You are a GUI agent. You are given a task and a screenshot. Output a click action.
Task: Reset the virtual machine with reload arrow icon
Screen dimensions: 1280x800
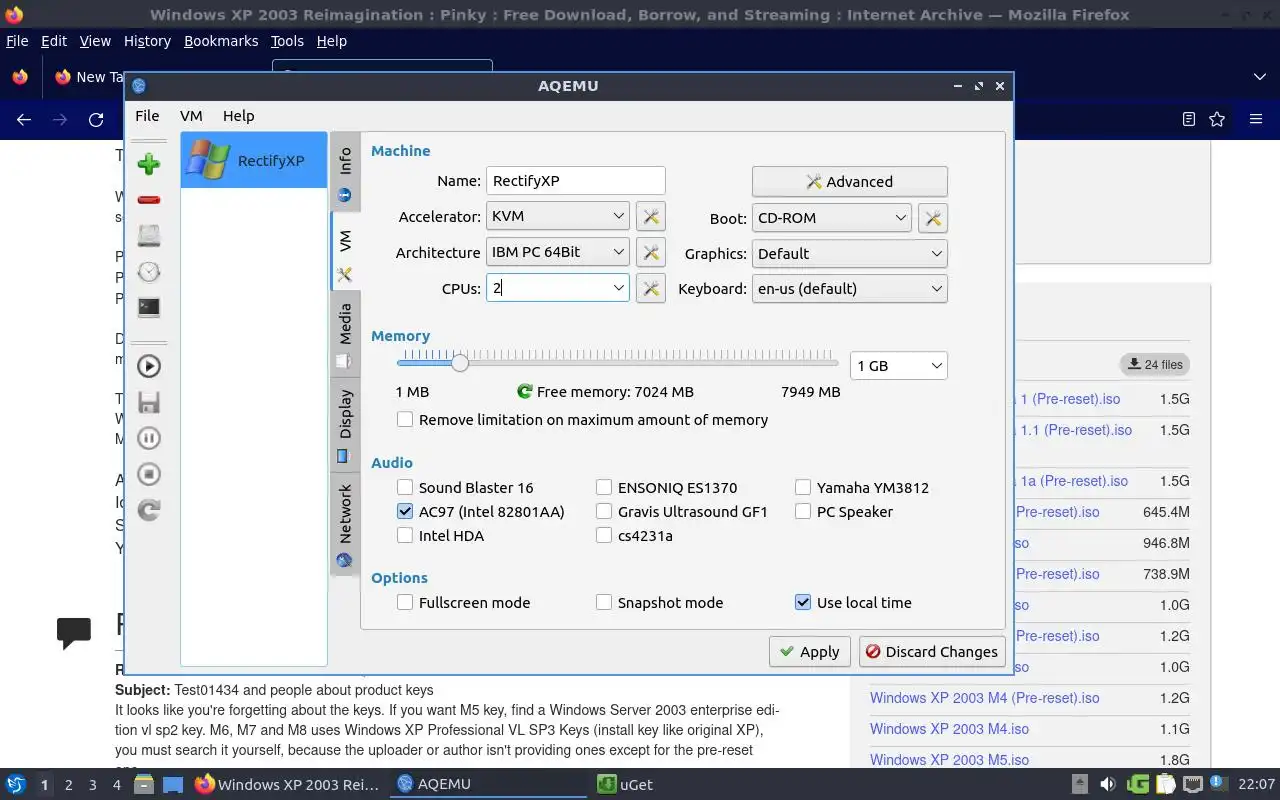(149, 510)
